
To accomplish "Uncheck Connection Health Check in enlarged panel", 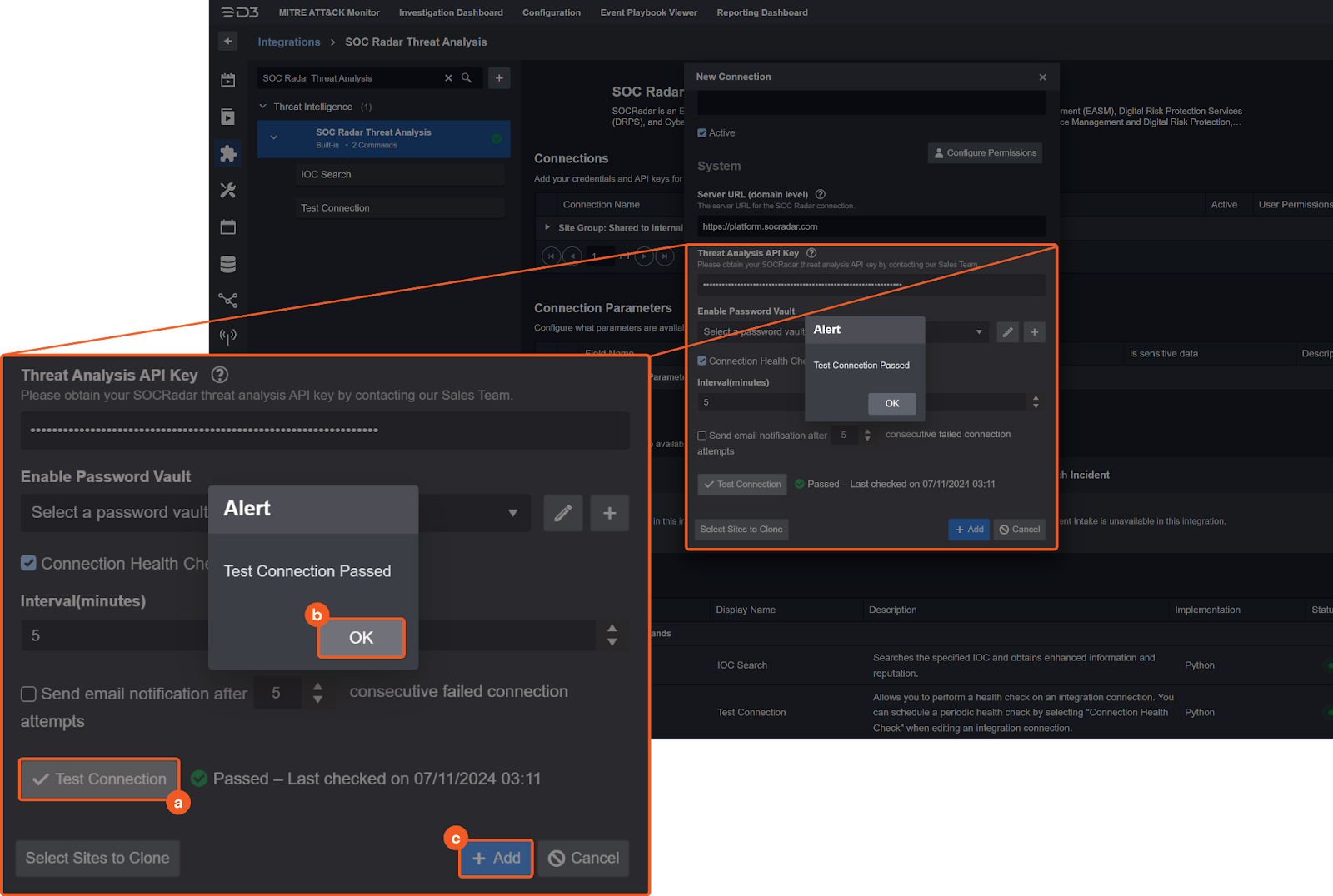I will pos(29,564).
